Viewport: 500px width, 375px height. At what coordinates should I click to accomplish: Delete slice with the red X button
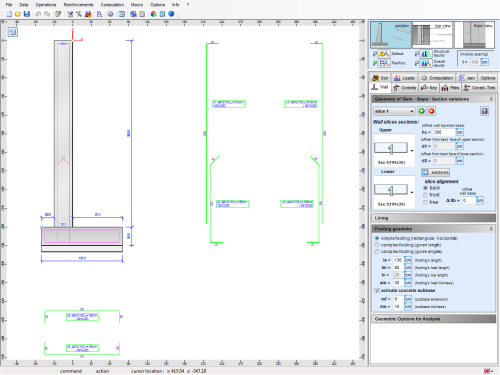click(x=431, y=111)
